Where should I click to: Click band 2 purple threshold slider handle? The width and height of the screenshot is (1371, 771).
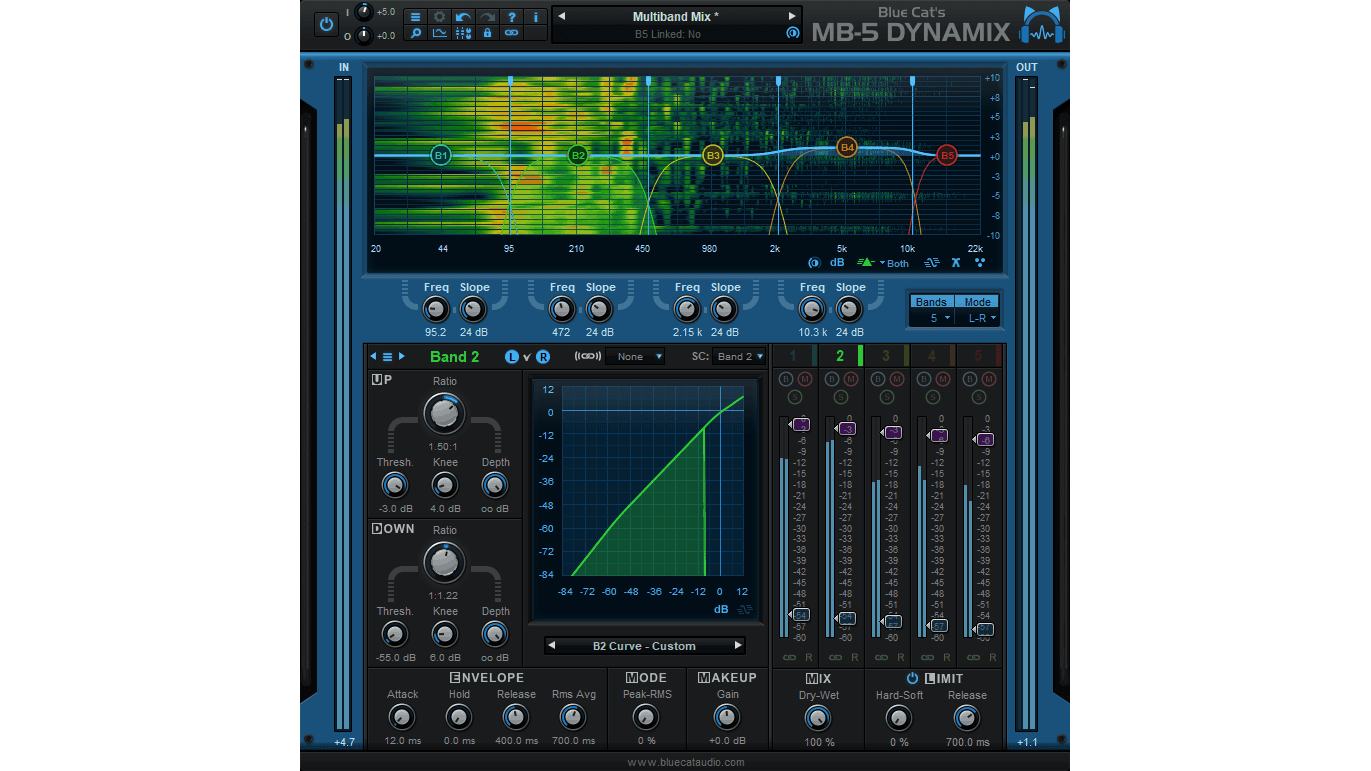point(846,429)
